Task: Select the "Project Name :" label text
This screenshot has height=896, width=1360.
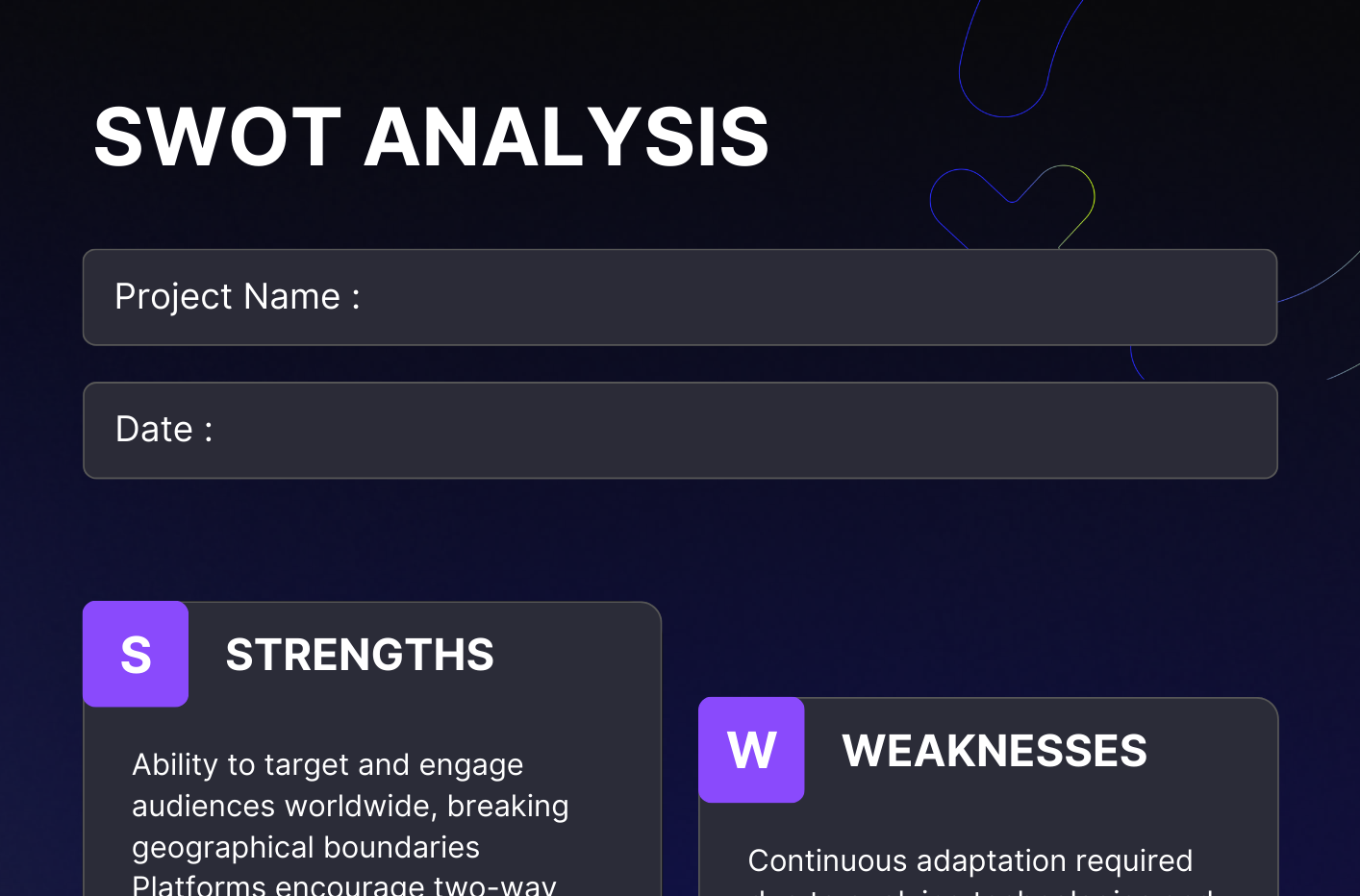Action: (237, 297)
